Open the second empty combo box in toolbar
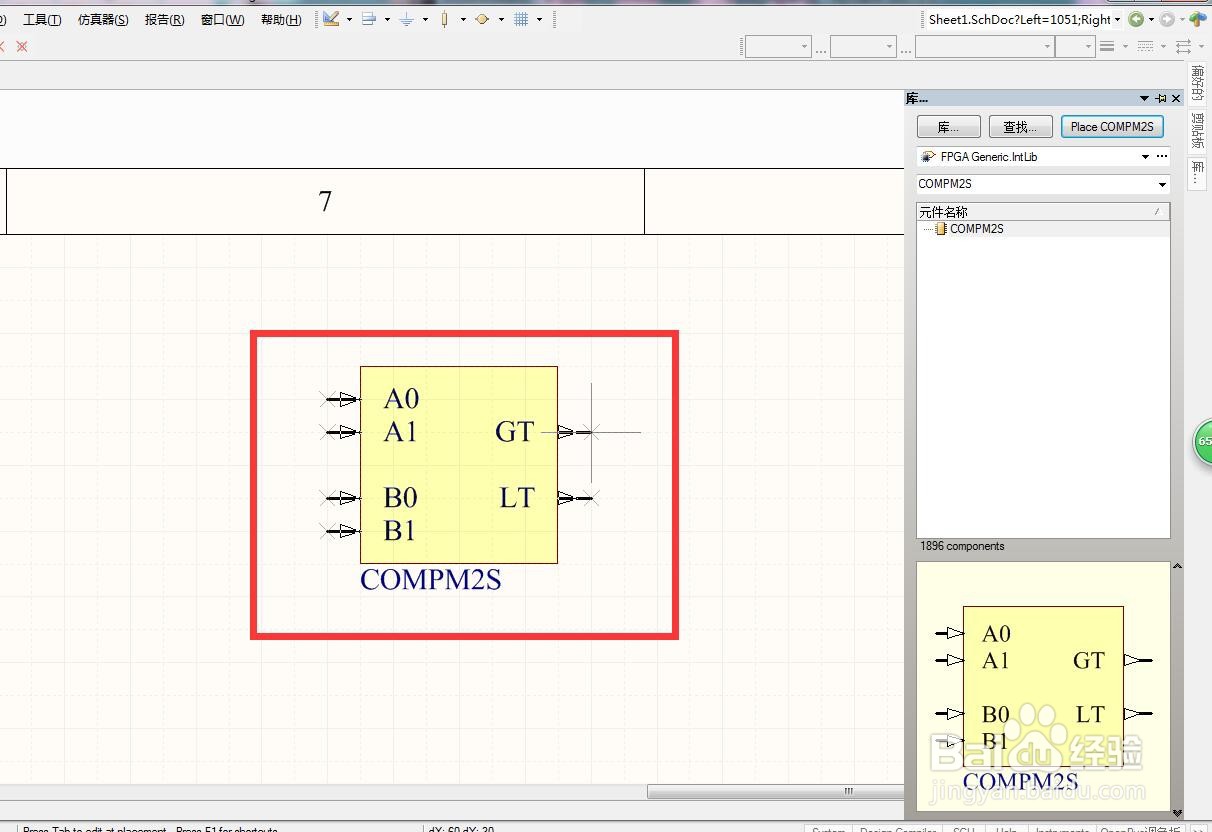The width and height of the screenshot is (1212, 832). [x=863, y=46]
